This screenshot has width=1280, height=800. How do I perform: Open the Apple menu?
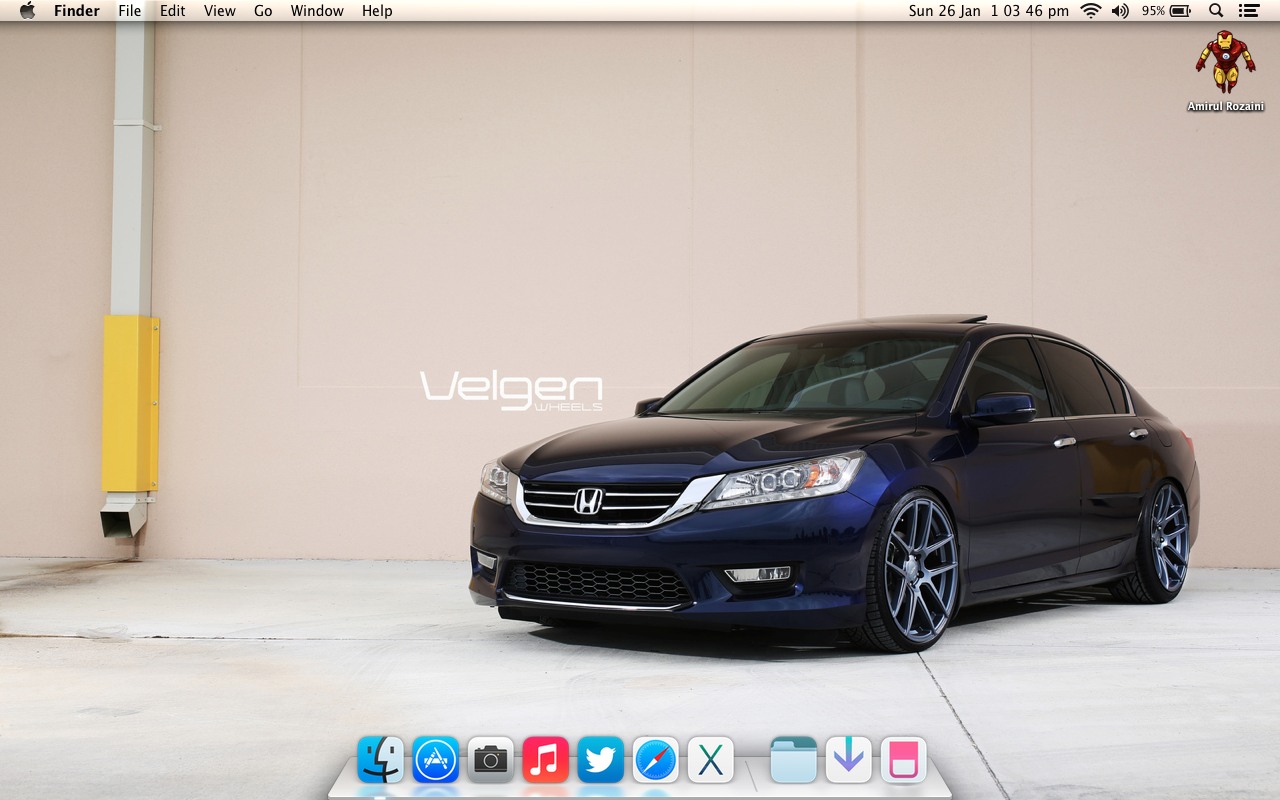(27, 11)
